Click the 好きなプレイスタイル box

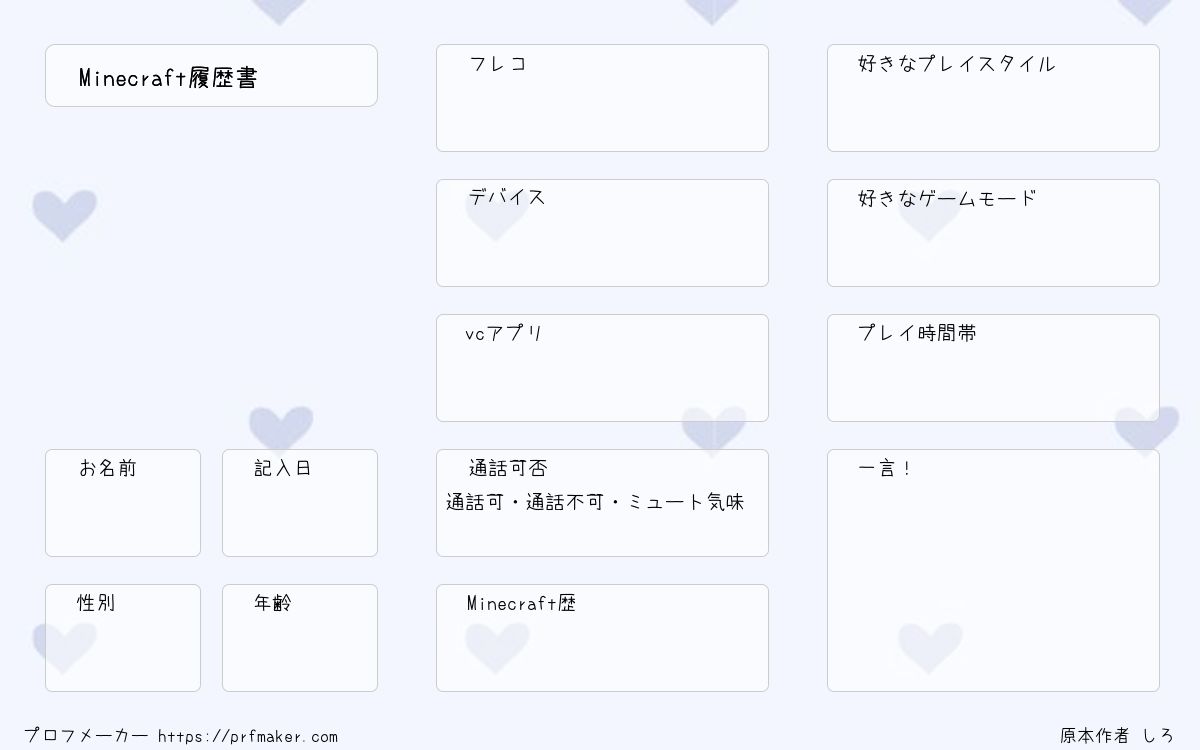993,98
